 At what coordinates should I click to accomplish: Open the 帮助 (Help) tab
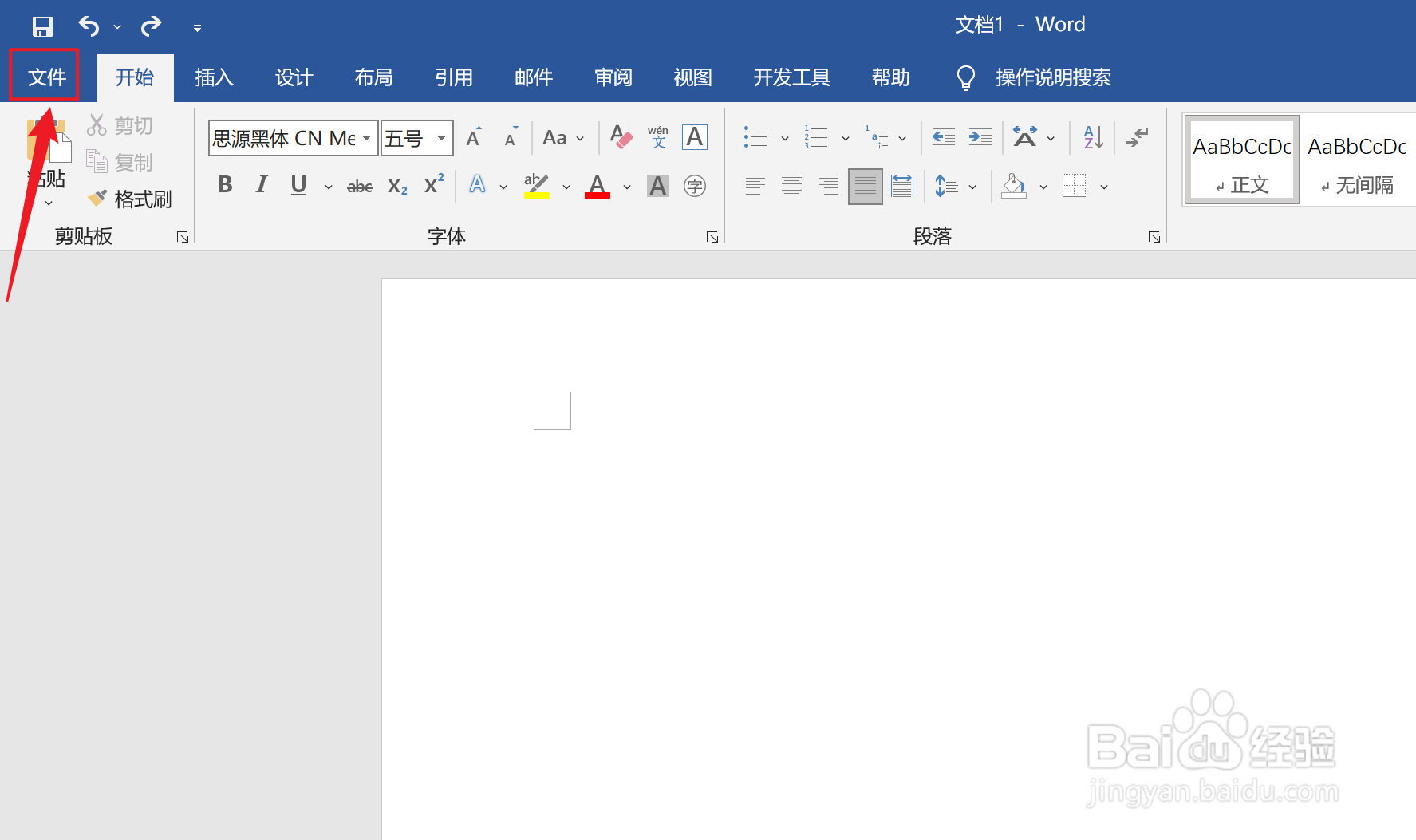[x=890, y=77]
